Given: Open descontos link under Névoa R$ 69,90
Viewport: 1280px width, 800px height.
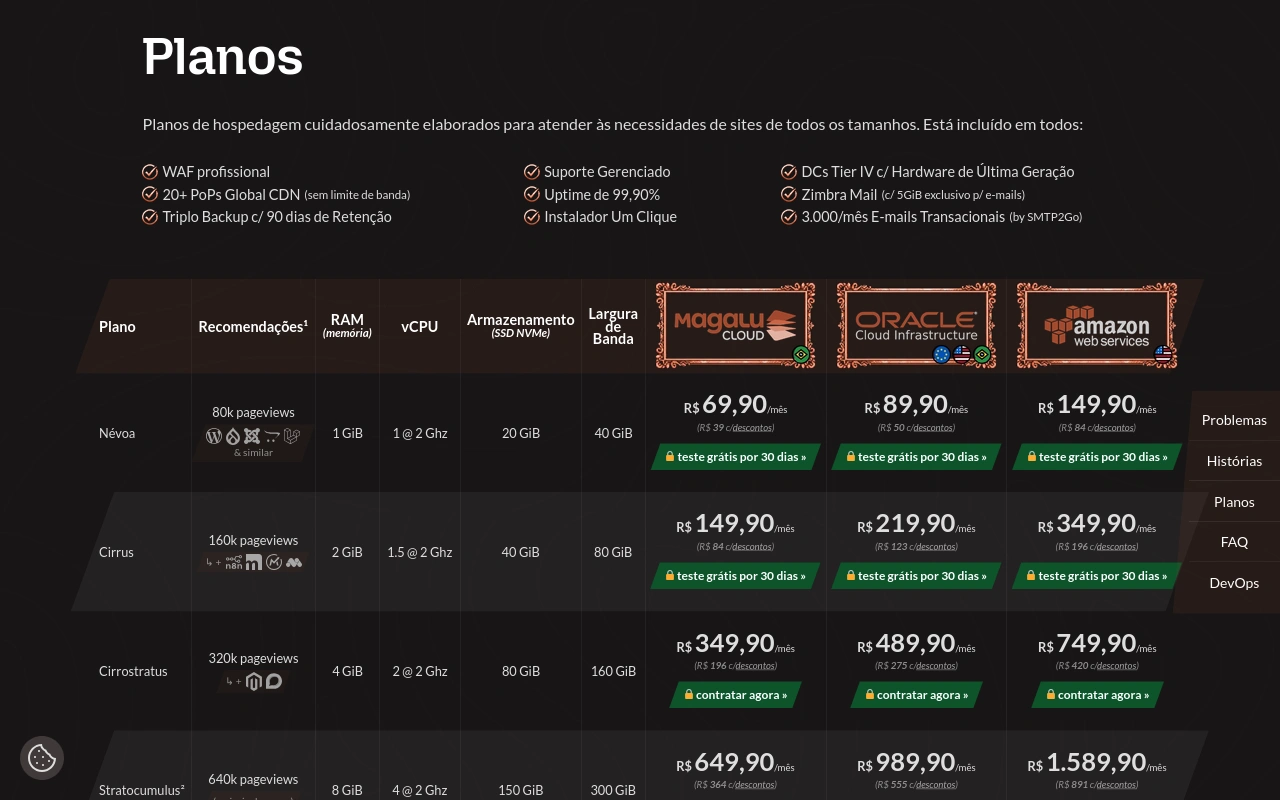Looking at the screenshot, I should coord(752,428).
